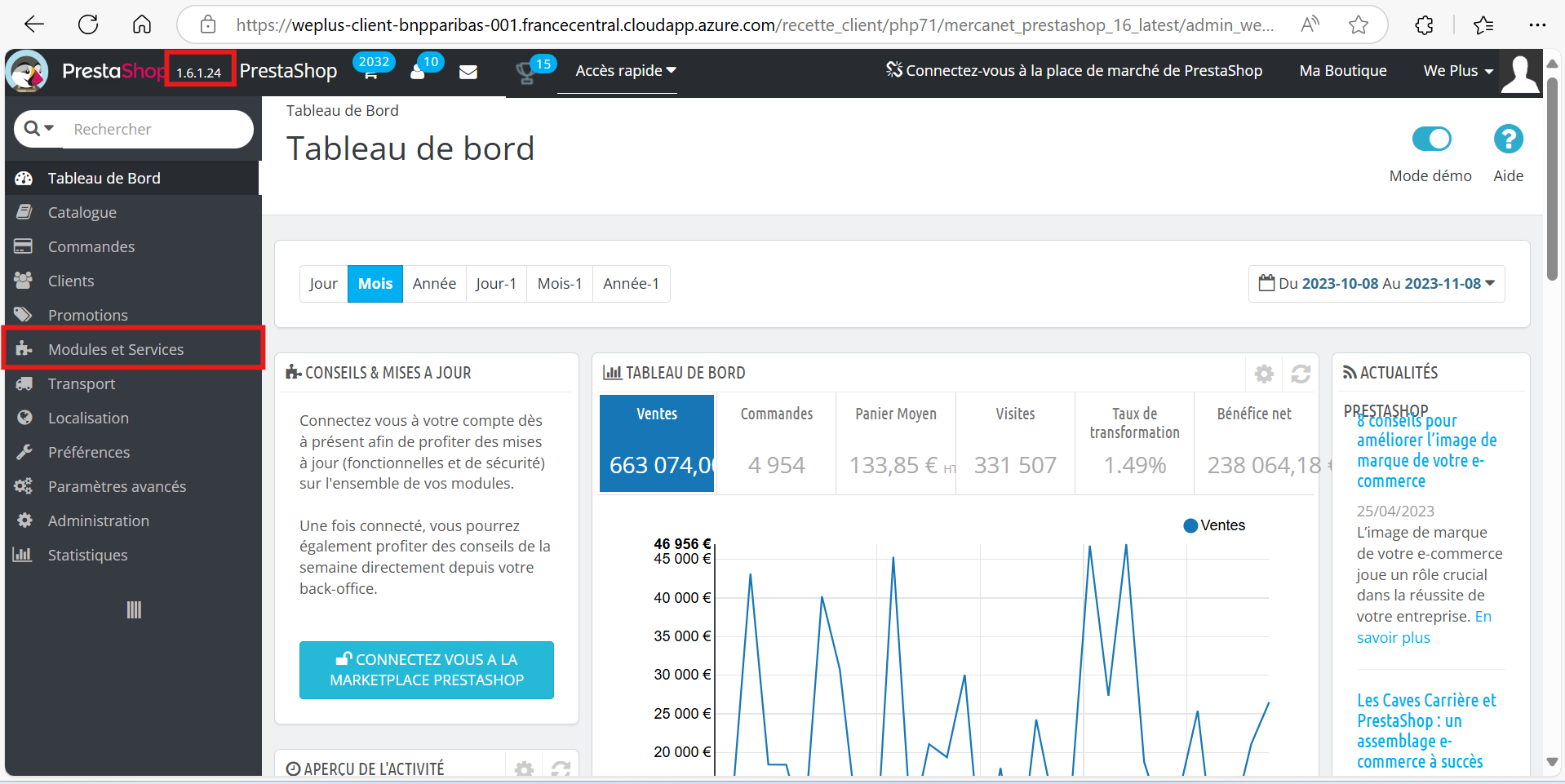Open favorites list icon
This screenshot has height=784, width=1565.
(1483, 25)
